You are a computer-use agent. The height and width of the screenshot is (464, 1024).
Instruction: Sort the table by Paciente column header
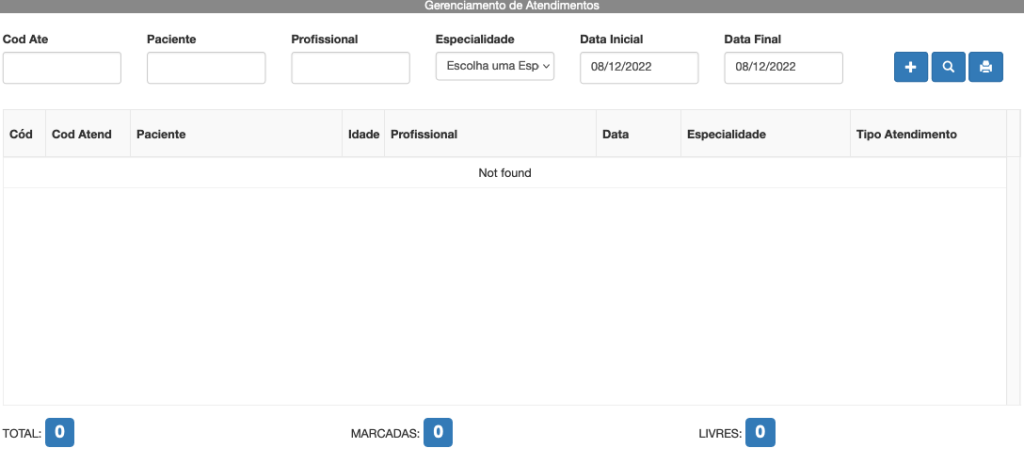161,134
